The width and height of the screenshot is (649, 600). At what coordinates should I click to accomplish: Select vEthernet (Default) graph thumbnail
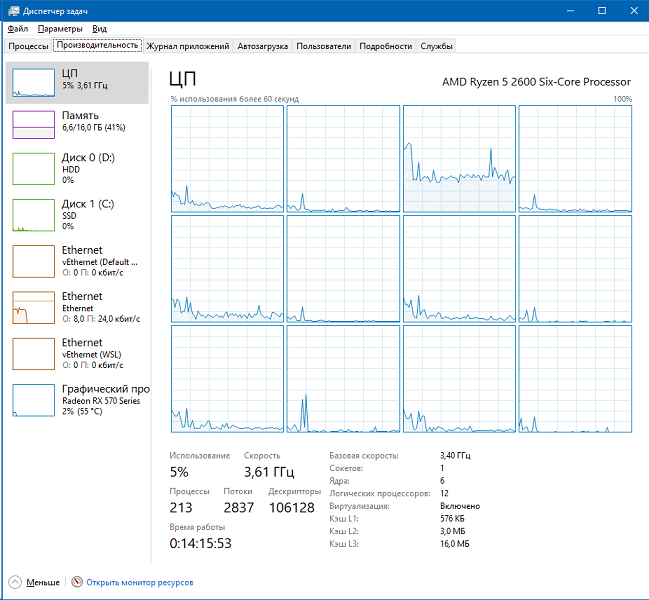34,262
